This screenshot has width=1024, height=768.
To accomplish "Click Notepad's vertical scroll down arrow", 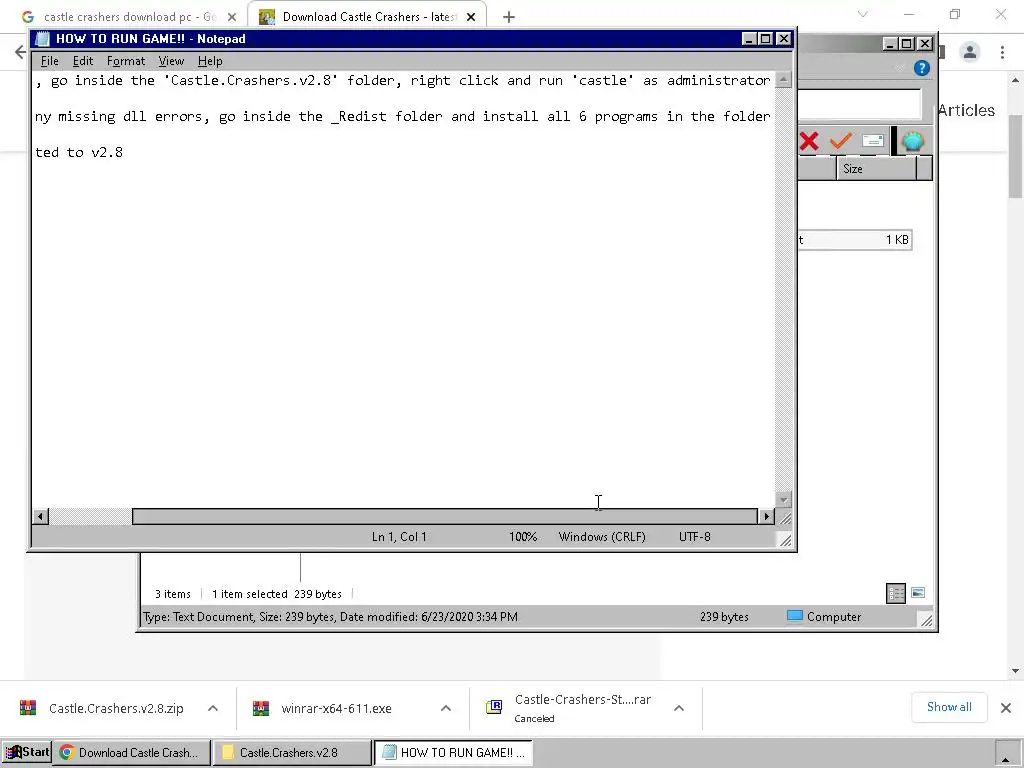I will (x=784, y=500).
